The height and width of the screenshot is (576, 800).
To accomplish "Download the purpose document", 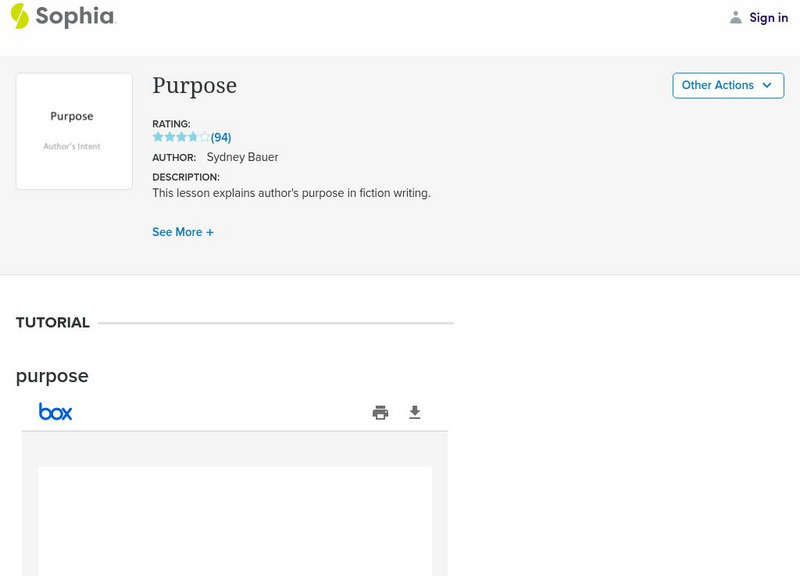I will [415, 412].
